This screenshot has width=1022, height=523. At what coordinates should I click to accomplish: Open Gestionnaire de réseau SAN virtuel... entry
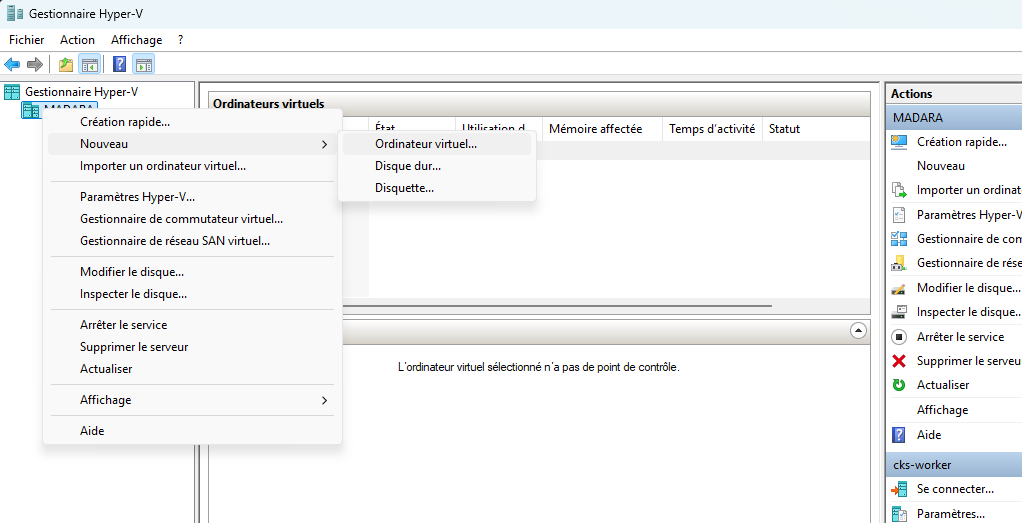pyautogui.click(x=192, y=241)
